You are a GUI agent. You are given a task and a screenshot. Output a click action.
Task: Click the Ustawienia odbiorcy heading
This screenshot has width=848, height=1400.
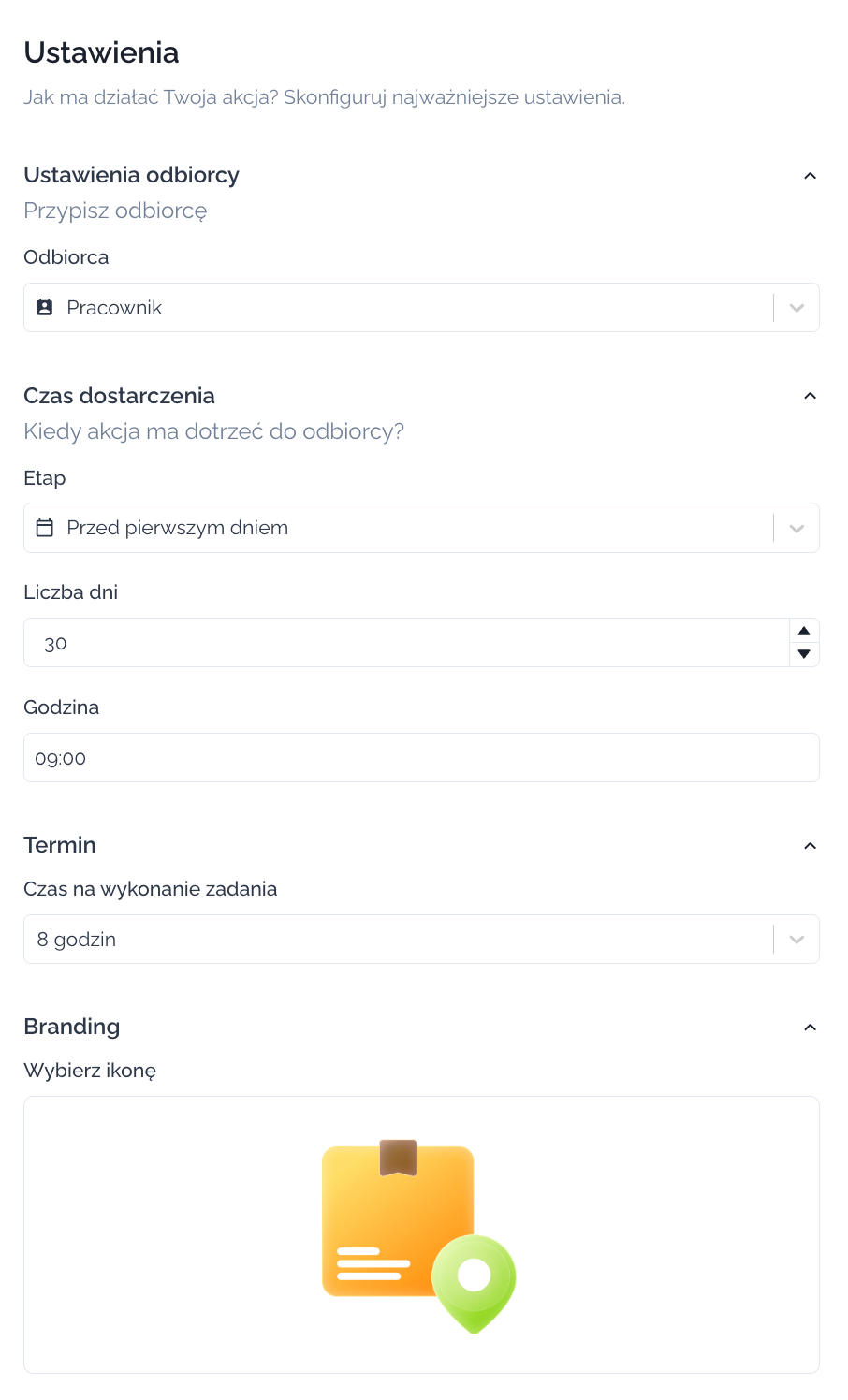click(x=131, y=175)
